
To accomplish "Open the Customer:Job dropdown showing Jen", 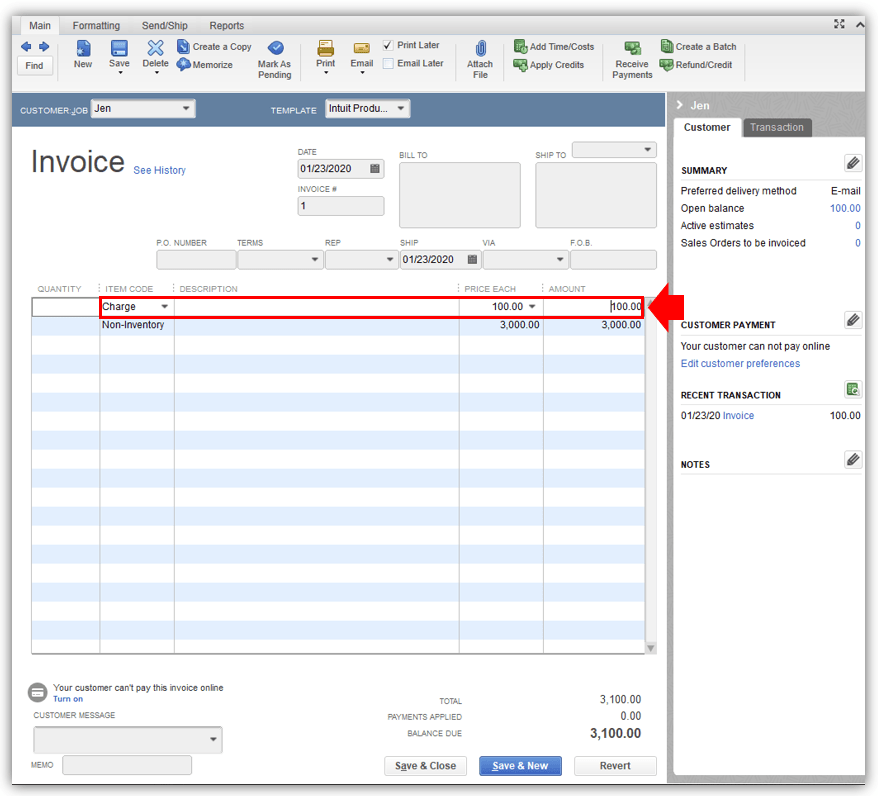I will [x=183, y=108].
